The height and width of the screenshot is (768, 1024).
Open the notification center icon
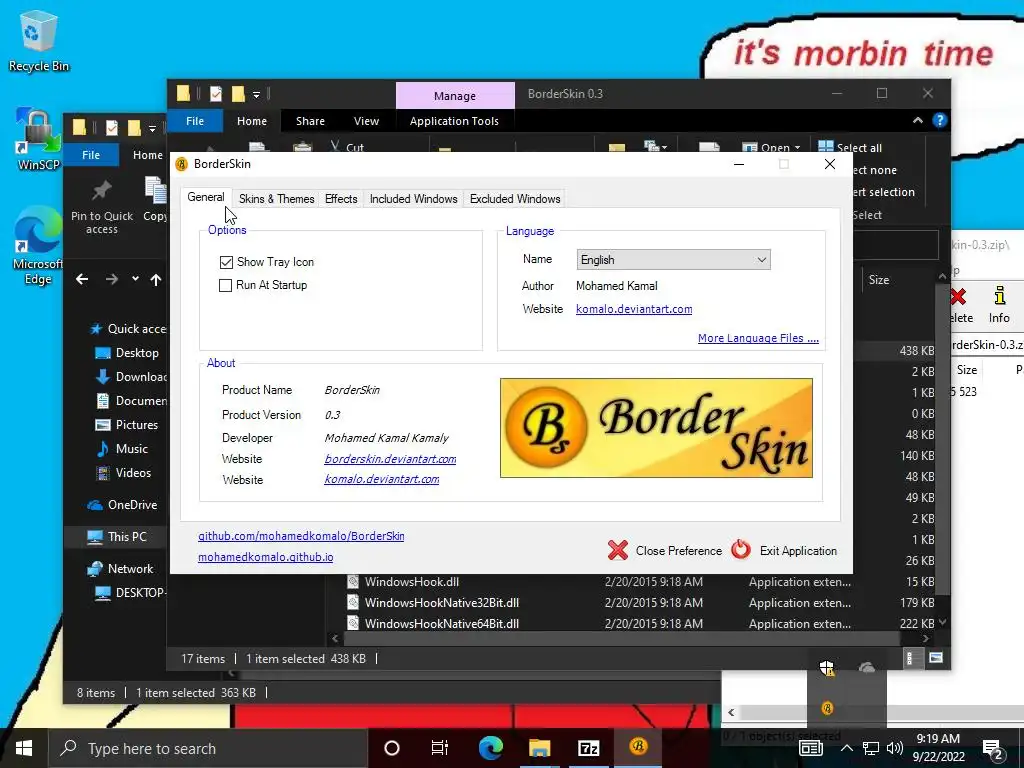click(x=993, y=749)
